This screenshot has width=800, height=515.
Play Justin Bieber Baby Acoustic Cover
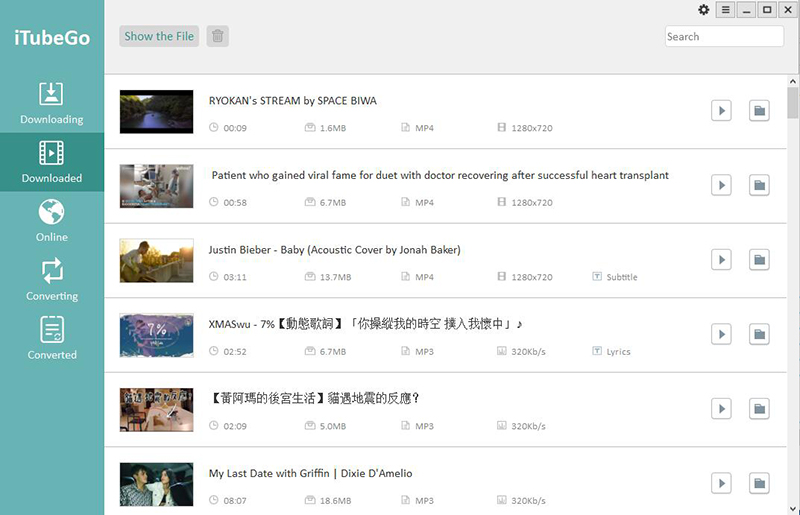721,260
